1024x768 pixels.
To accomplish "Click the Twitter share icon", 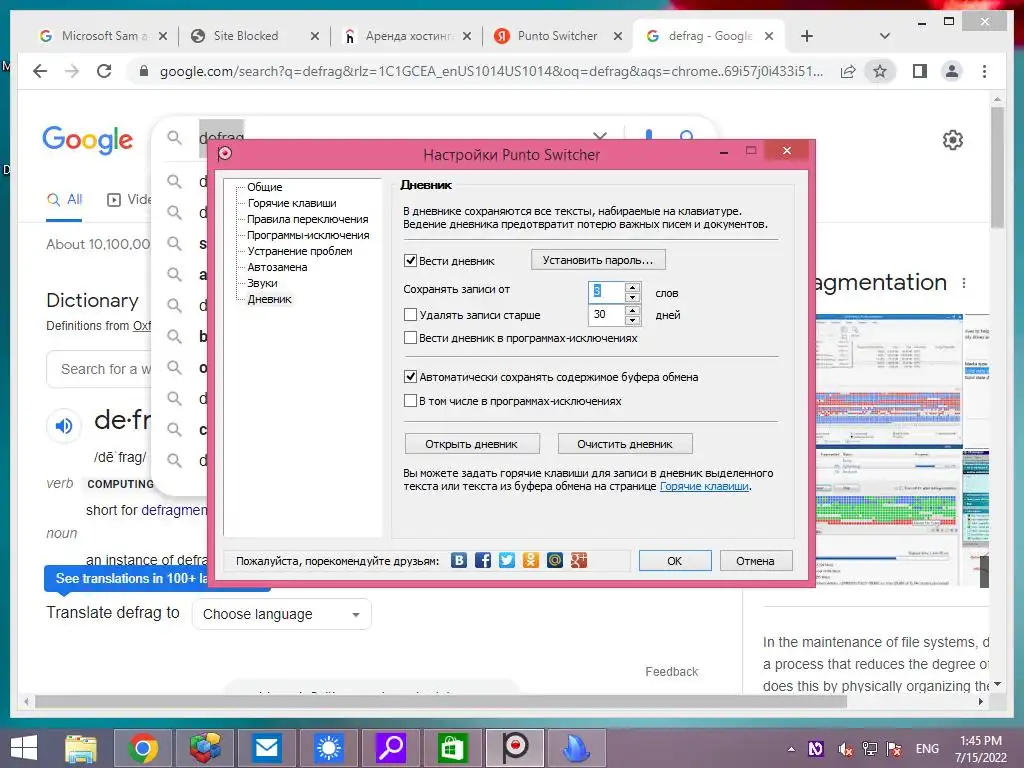I will click(507, 560).
